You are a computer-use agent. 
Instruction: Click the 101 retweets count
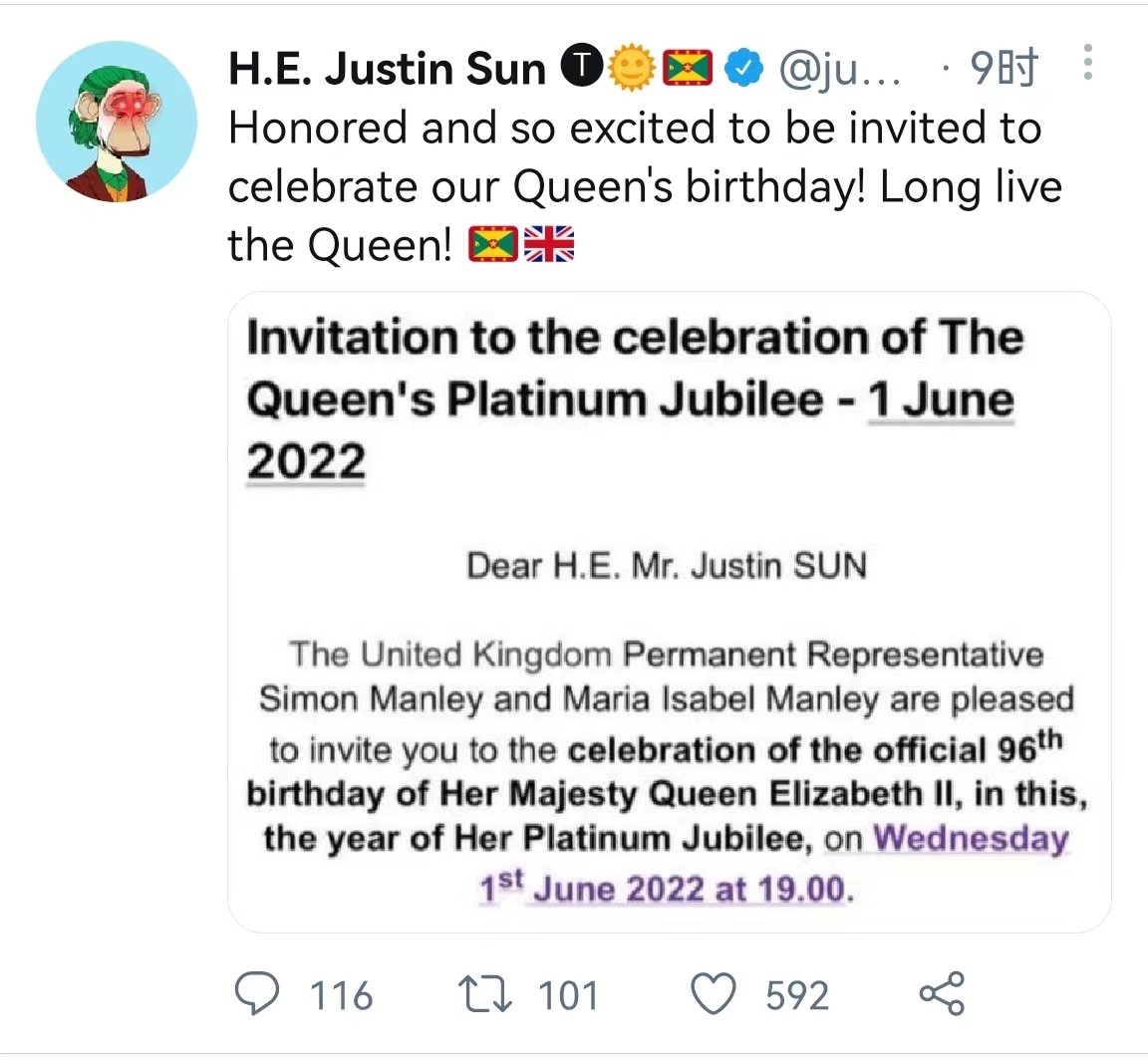coord(569,995)
